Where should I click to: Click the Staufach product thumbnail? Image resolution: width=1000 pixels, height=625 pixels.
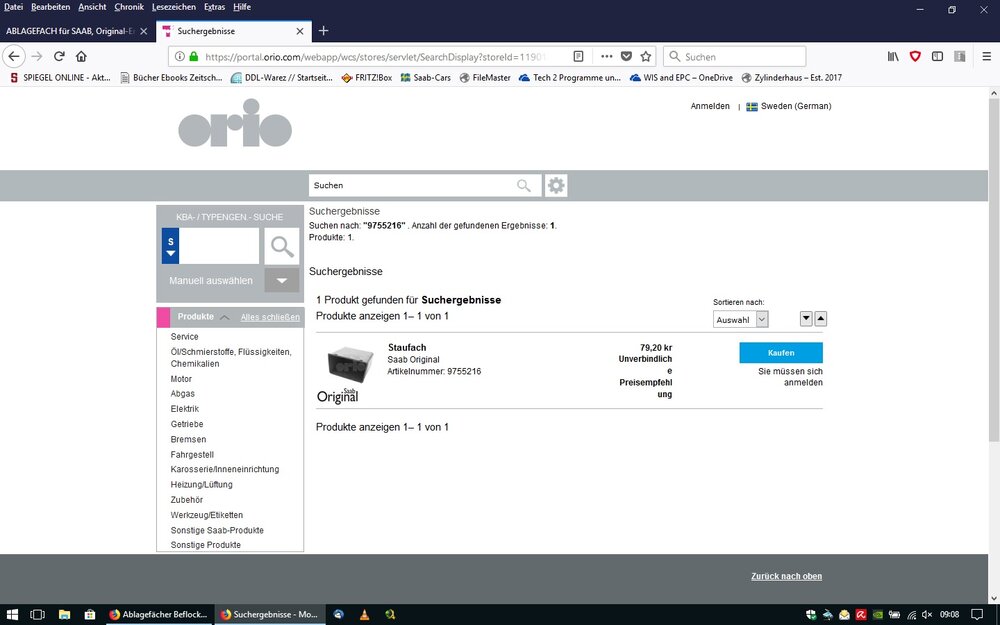click(x=350, y=364)
